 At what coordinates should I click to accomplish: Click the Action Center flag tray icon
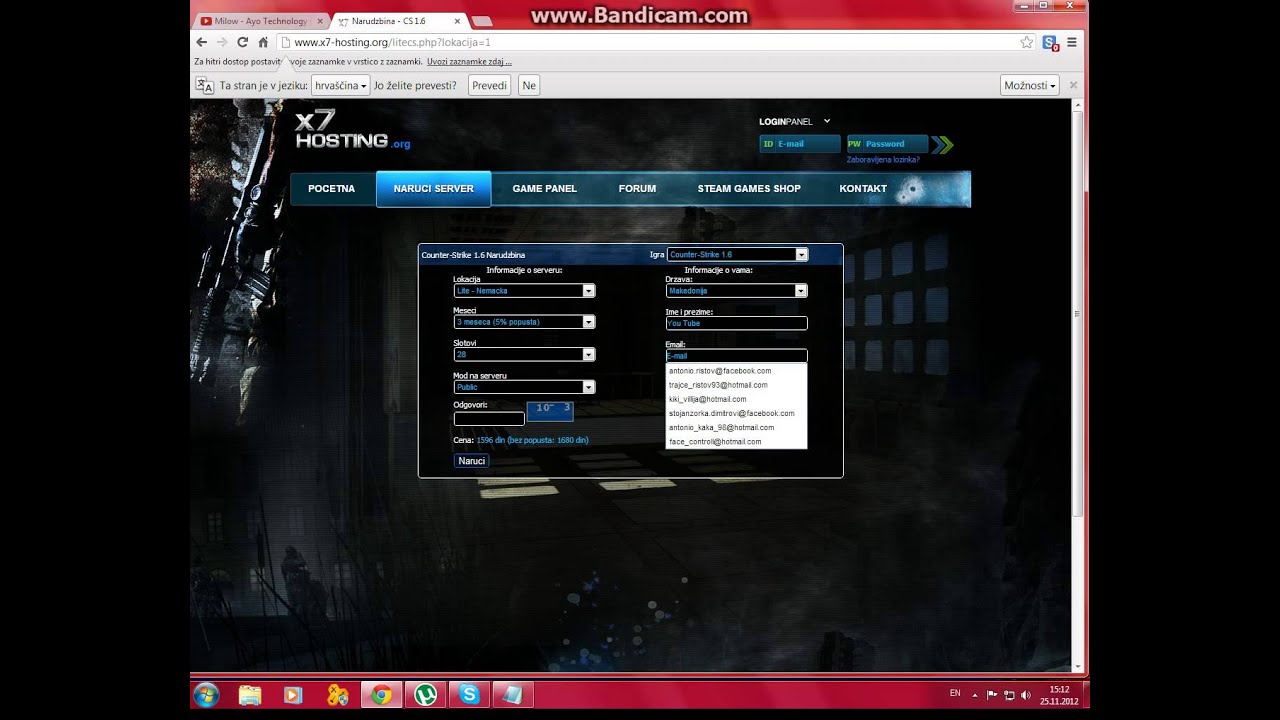coord(992,694)
